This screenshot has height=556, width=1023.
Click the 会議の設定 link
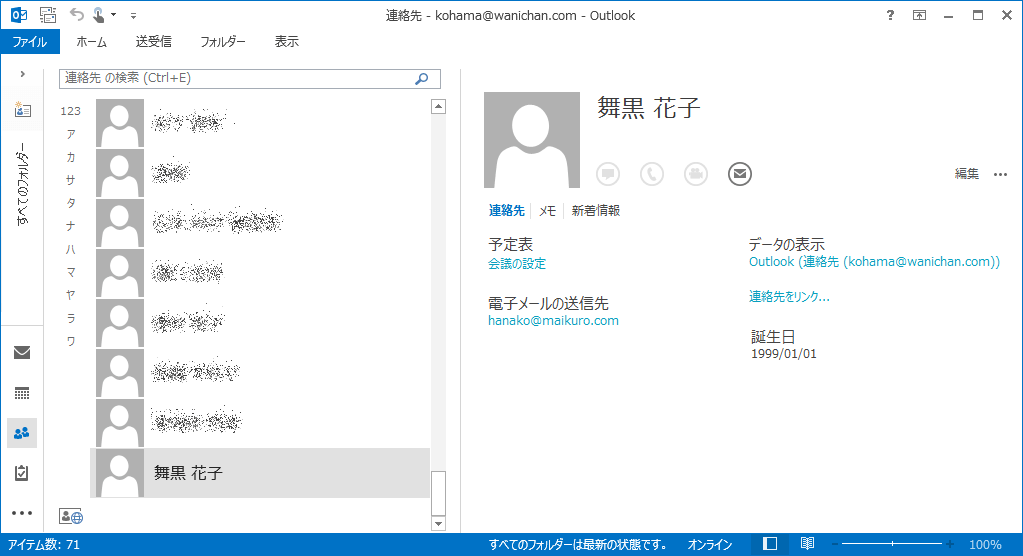[517, 264]
